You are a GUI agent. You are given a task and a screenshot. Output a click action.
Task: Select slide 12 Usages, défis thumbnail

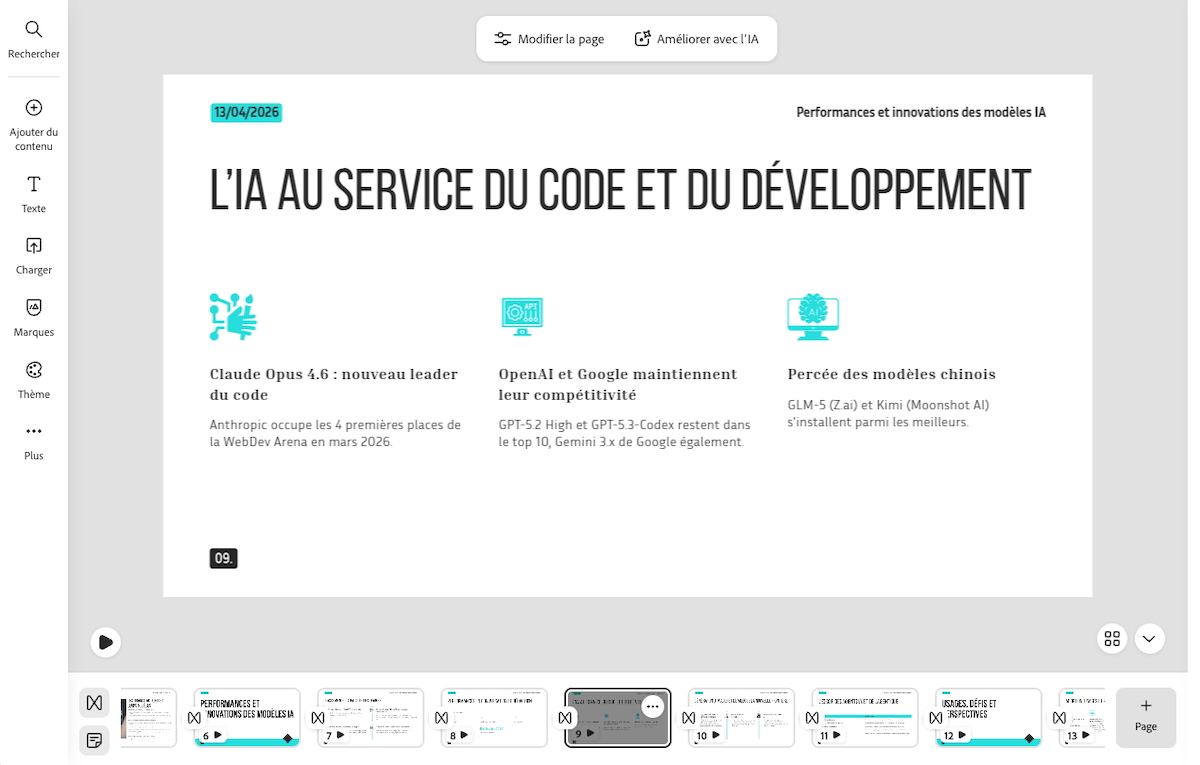988,716
